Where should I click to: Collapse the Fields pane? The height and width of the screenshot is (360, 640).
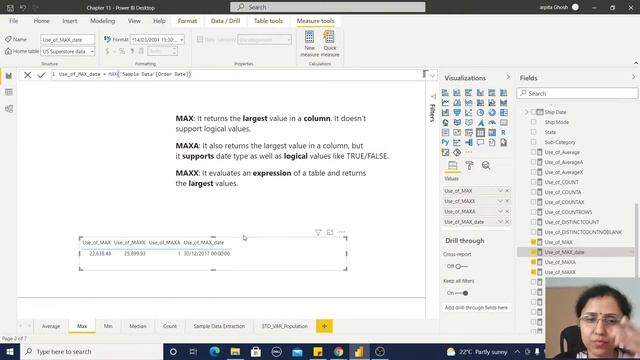click(633, 77)
